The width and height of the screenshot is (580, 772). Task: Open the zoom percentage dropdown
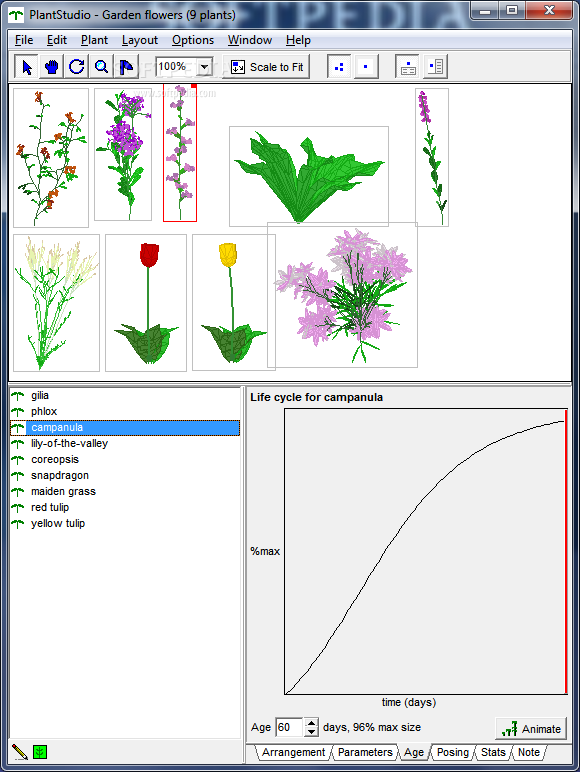point(204,66)
